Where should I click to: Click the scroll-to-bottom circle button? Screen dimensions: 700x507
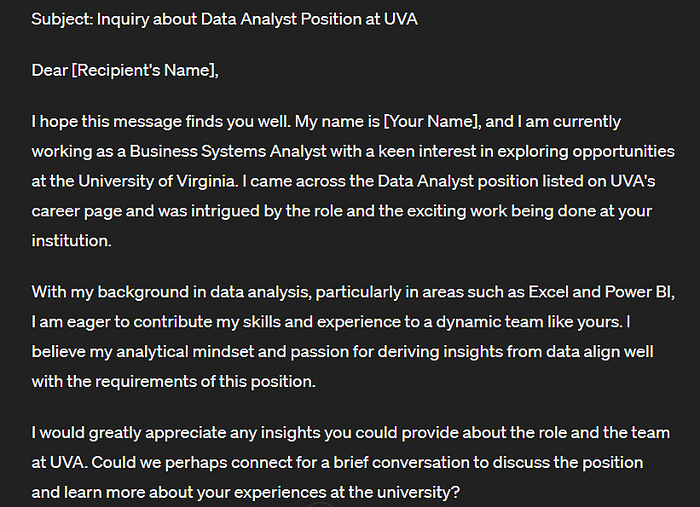321,504
